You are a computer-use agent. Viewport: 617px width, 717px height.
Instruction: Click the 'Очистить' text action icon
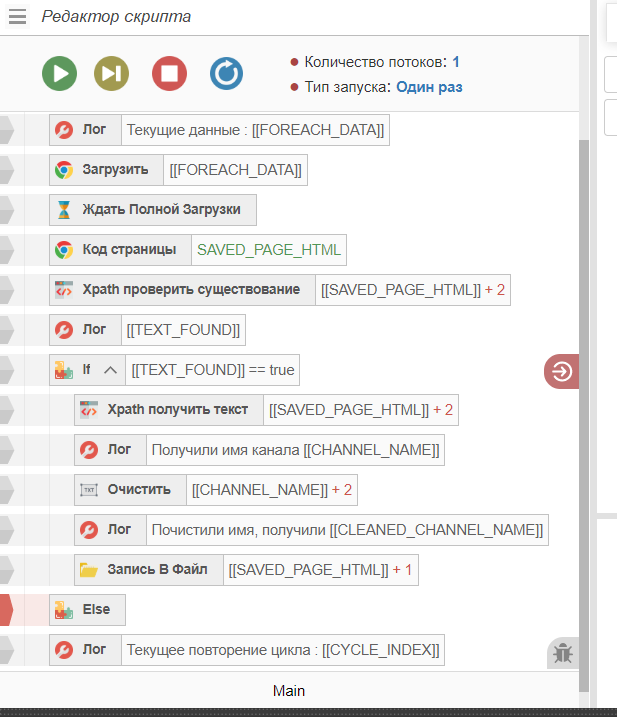click(88, 490)
